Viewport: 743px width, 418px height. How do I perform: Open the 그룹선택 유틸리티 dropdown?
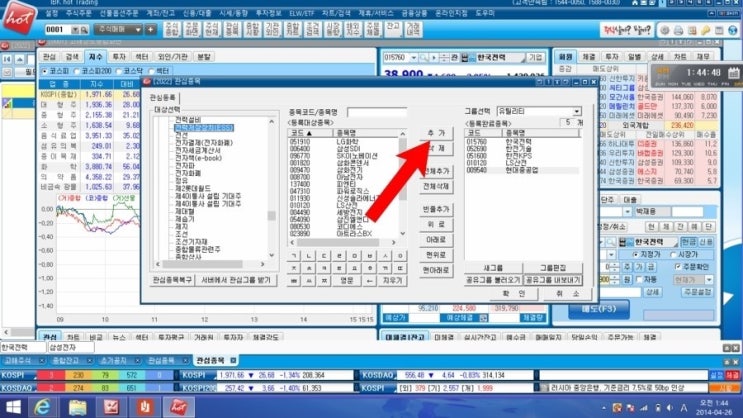tap(576, 111)
